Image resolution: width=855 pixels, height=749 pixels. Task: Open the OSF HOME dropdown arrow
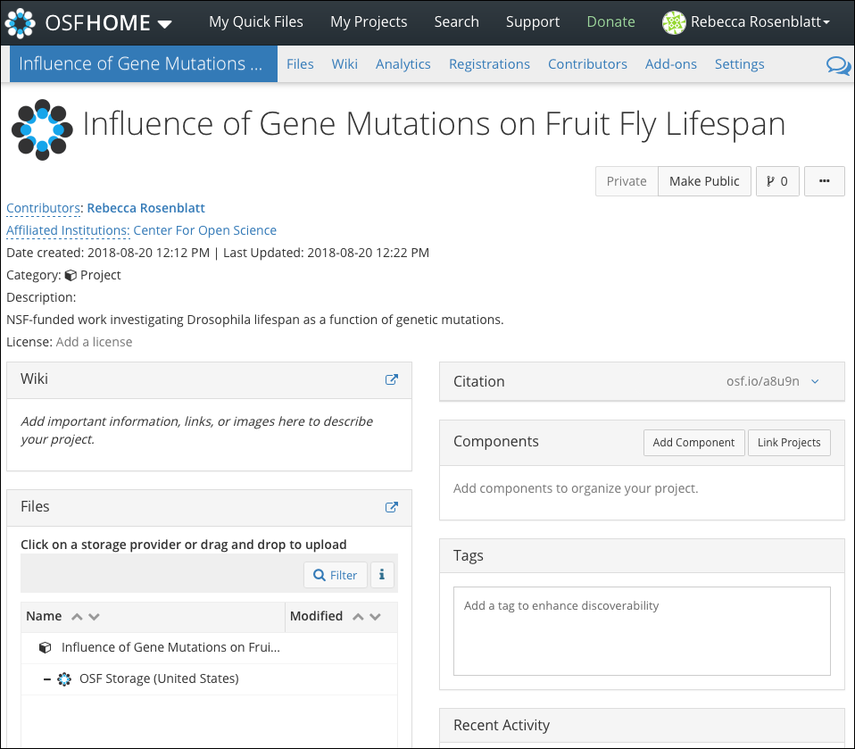point(165,23)
